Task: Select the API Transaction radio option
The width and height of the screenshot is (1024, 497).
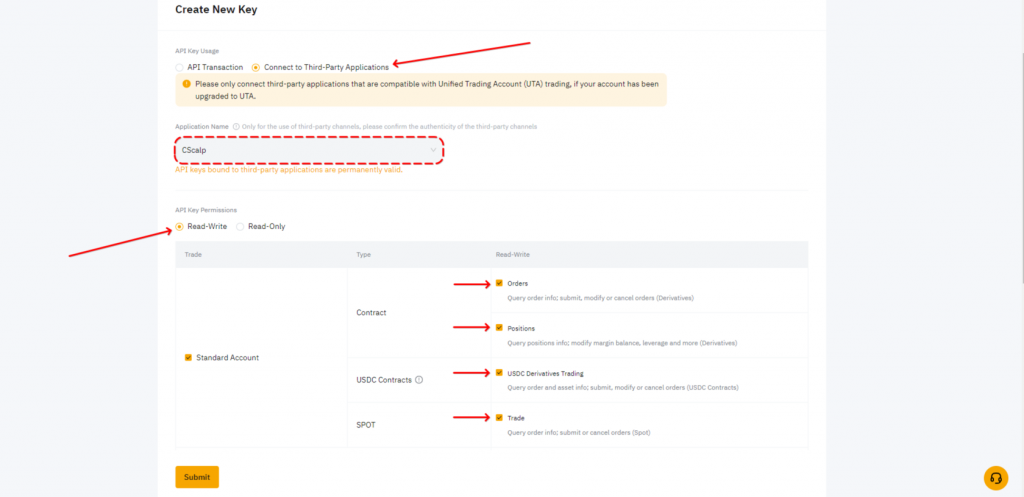Action: point(179,67)
